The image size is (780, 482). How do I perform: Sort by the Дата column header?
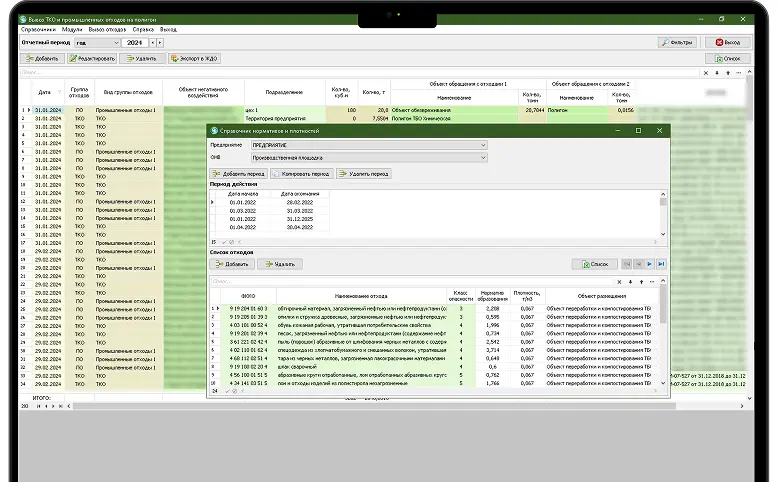(x=44, y=91)
